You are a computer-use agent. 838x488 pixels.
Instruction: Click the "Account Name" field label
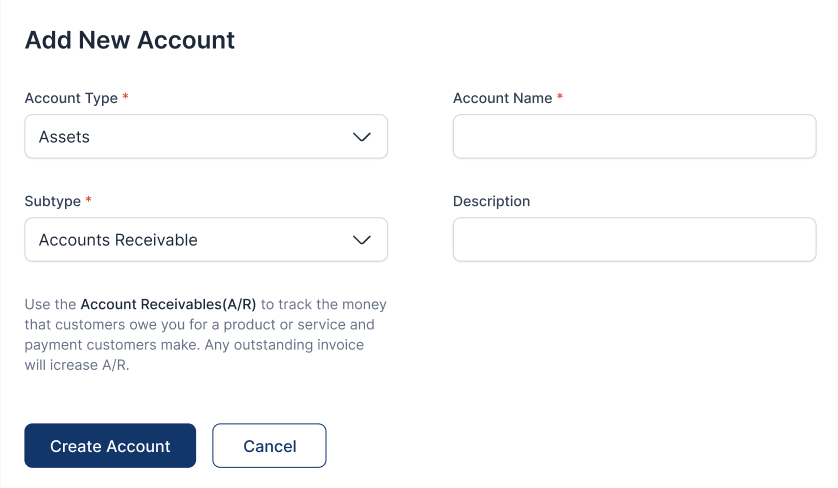502,98
